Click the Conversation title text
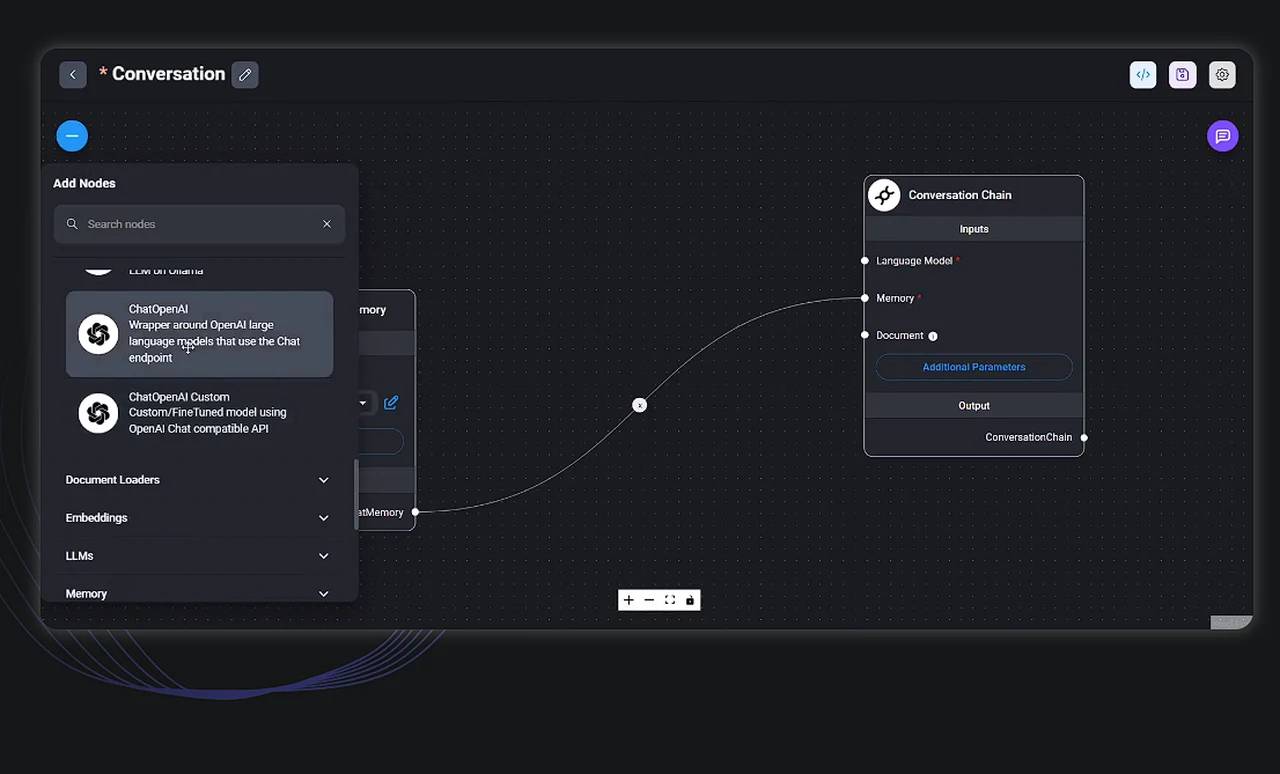Viewport: 1280px width, 774px height. click(x=168, y=74)
